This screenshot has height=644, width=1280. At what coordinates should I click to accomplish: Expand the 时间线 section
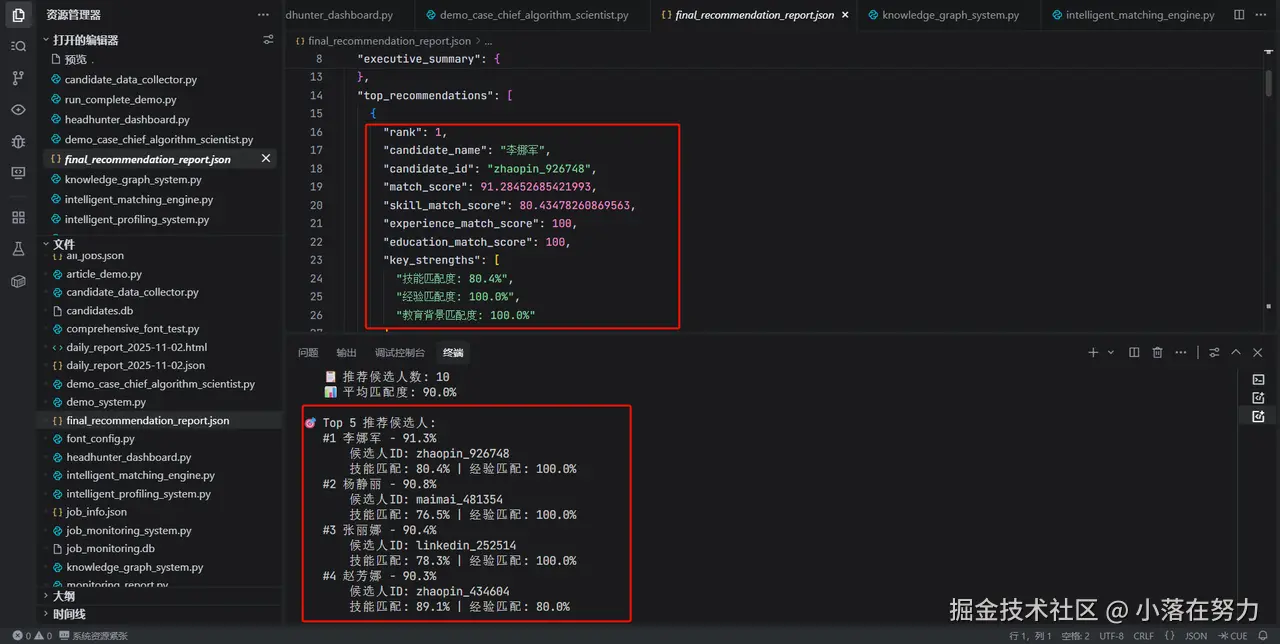(69, 614)
